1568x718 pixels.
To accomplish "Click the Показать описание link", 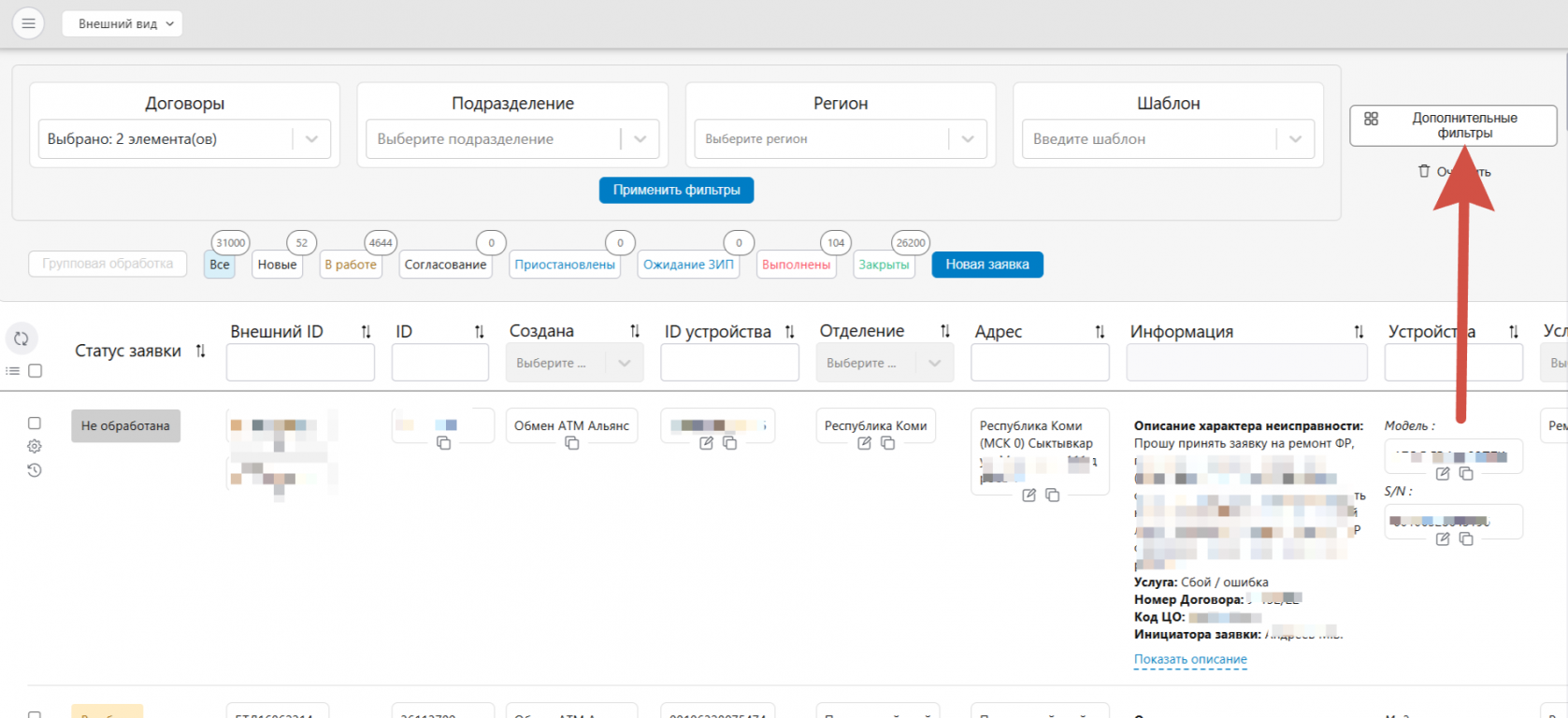I will (x=1190, y=659).
